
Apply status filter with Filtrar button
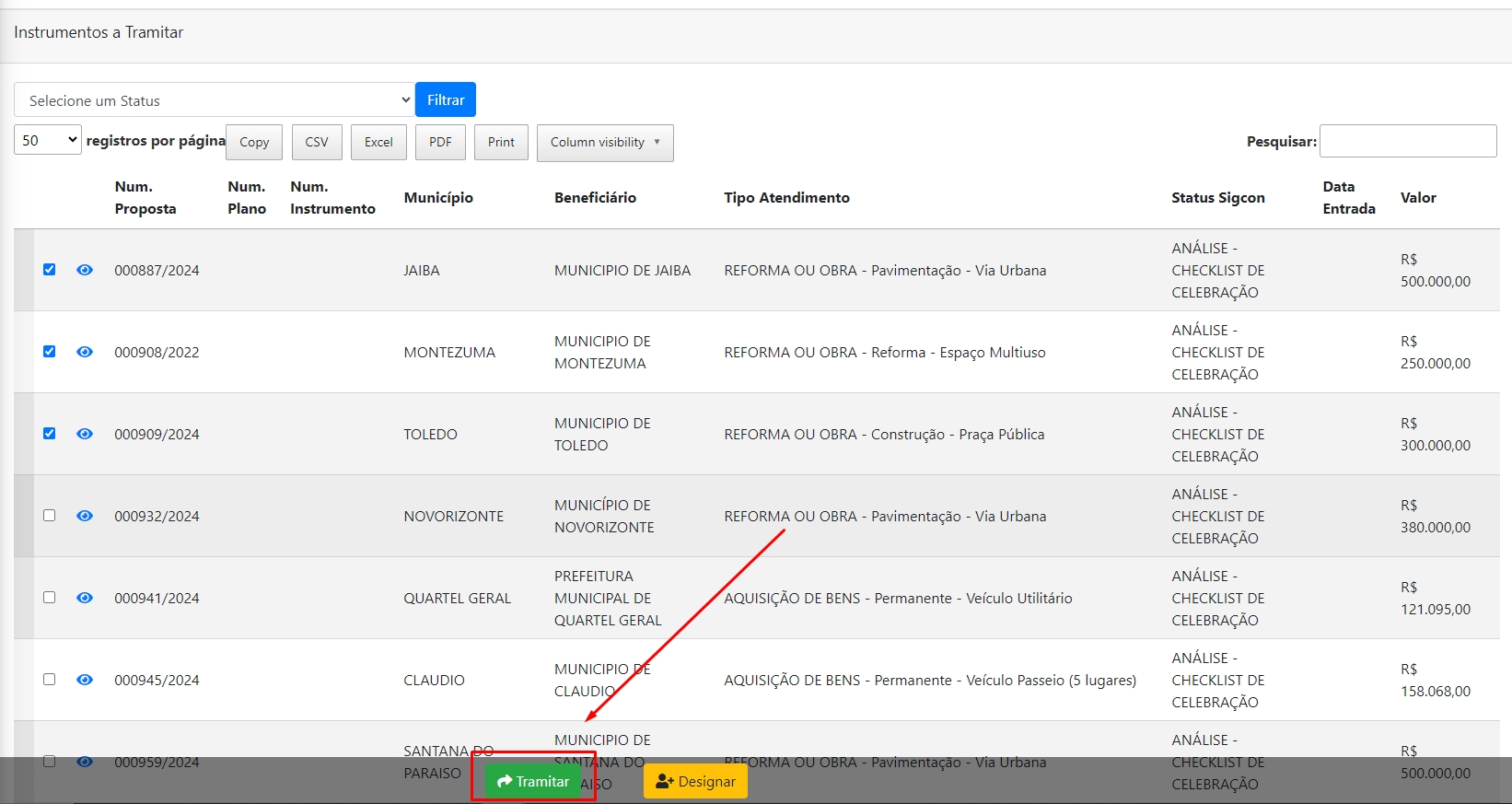[446, 99]
